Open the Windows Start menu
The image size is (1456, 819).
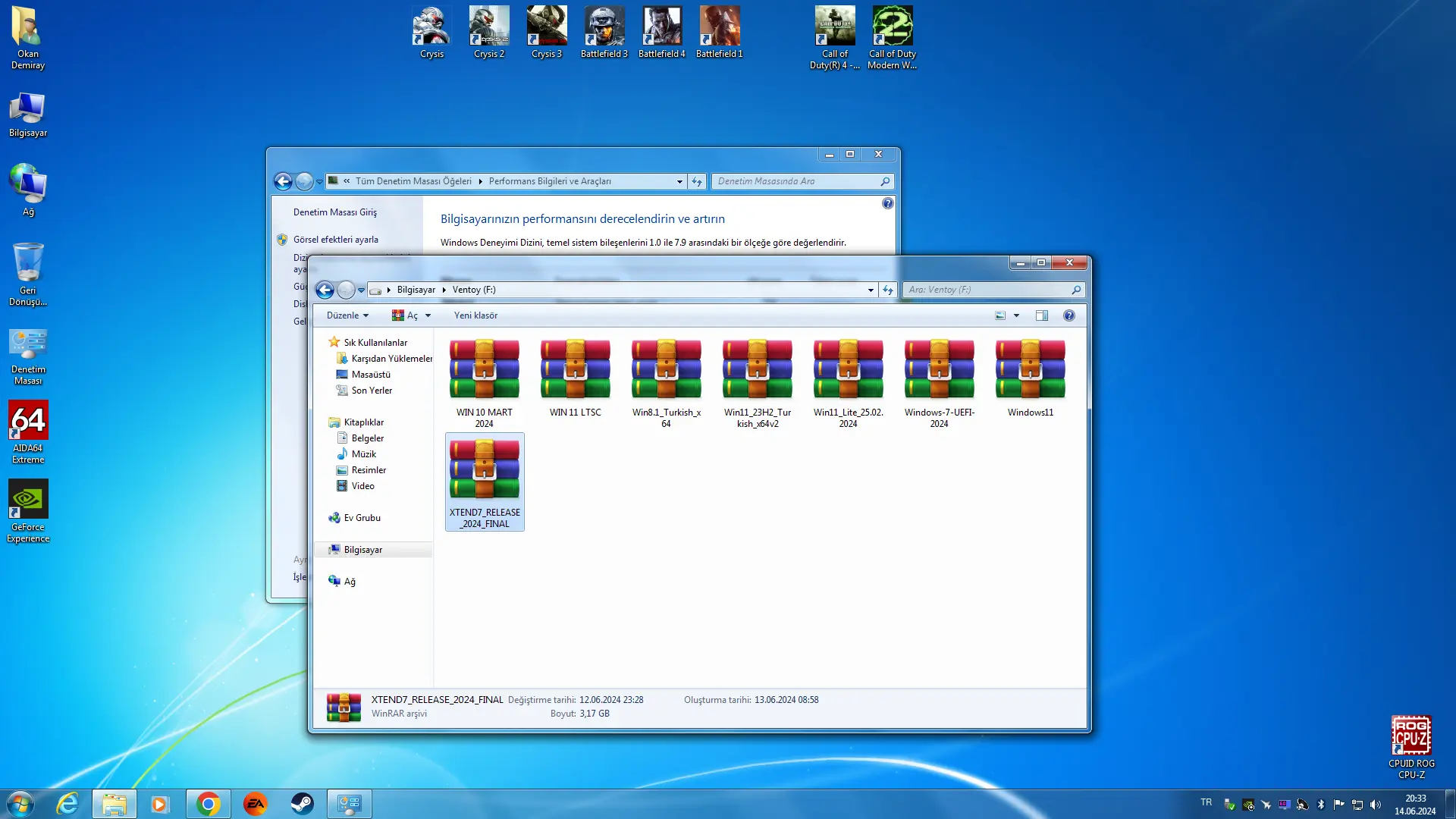[x=20, y=804]
